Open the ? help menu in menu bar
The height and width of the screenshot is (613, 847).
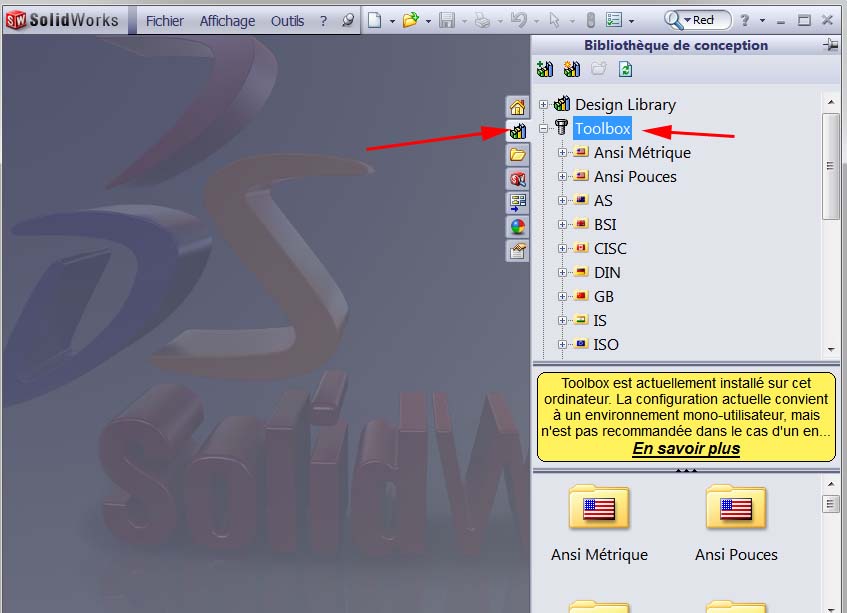click(x=323, y=21)
